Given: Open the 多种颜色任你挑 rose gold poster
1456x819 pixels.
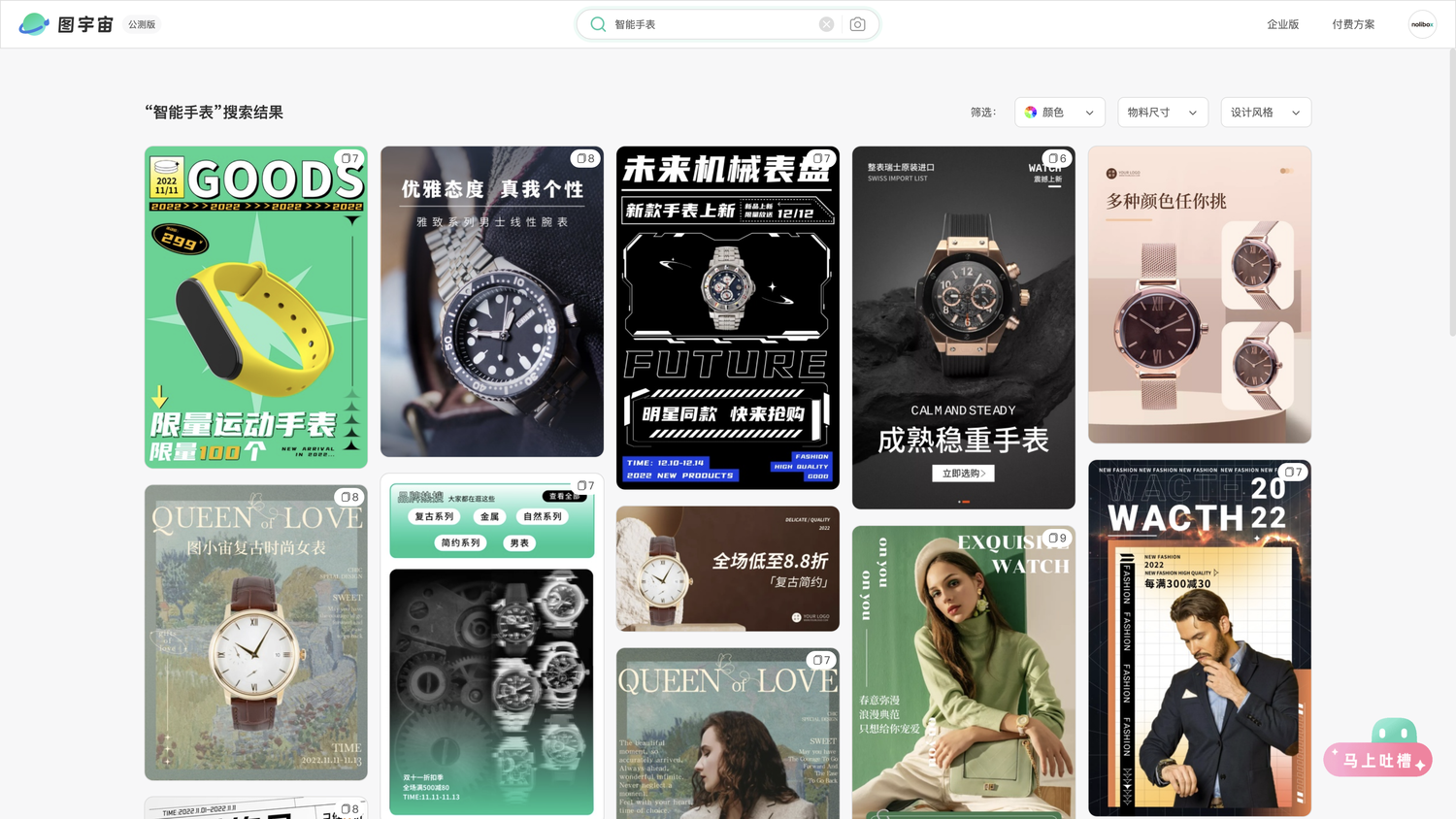Looking at the screenshot, I should pyautogui.click(x=1200, y=295).
